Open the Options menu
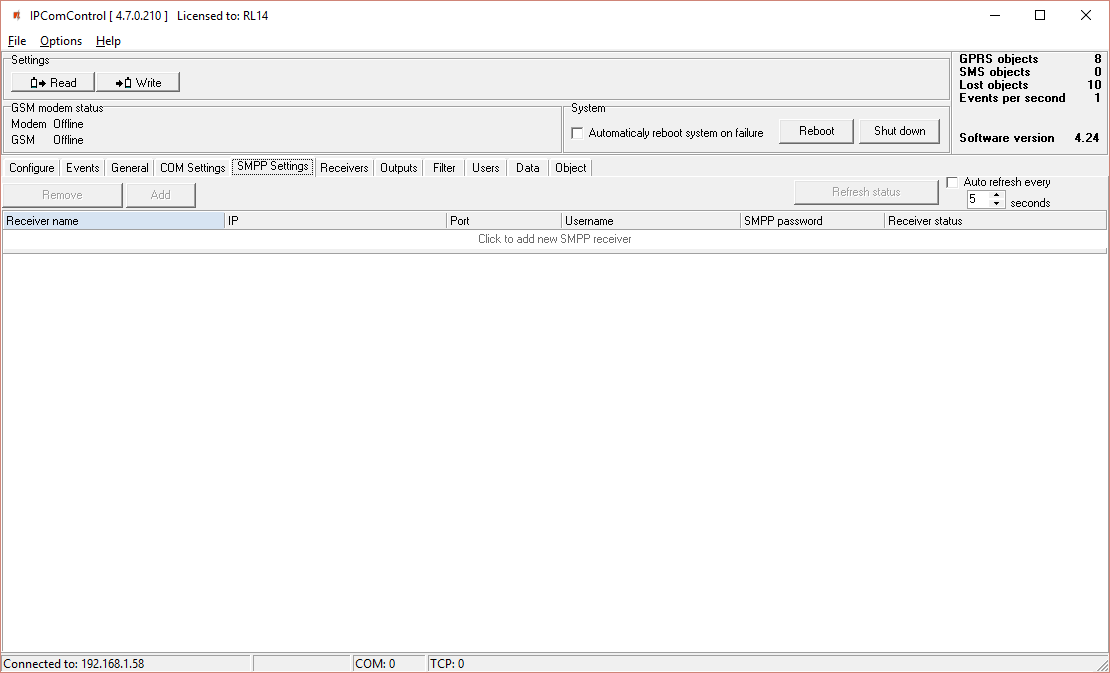Screen dimensions: 1110x673 click(x=61, y=41)
